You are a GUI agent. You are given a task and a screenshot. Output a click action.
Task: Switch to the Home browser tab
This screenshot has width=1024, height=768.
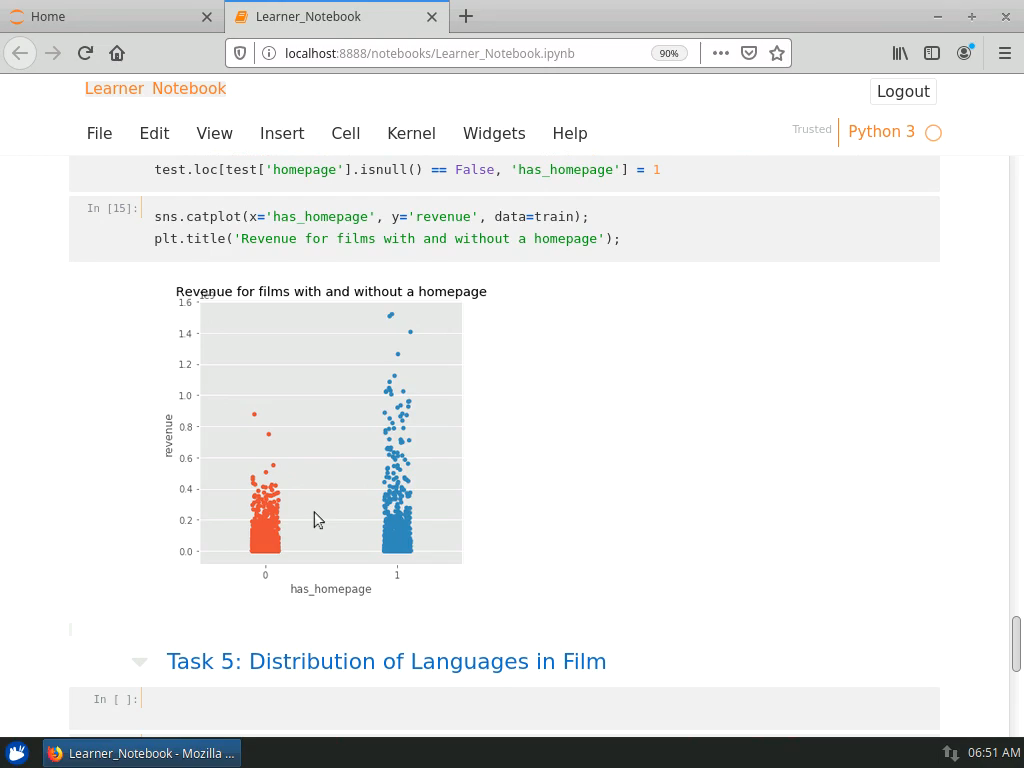(111, 16)
